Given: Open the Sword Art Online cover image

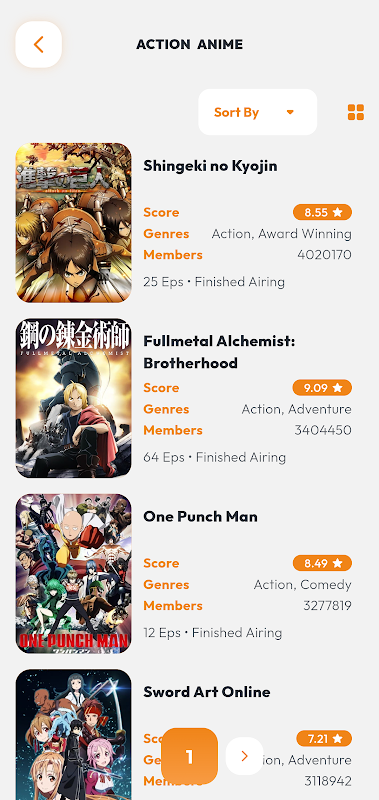Looking at the screenshot, I should click(73, 735).
